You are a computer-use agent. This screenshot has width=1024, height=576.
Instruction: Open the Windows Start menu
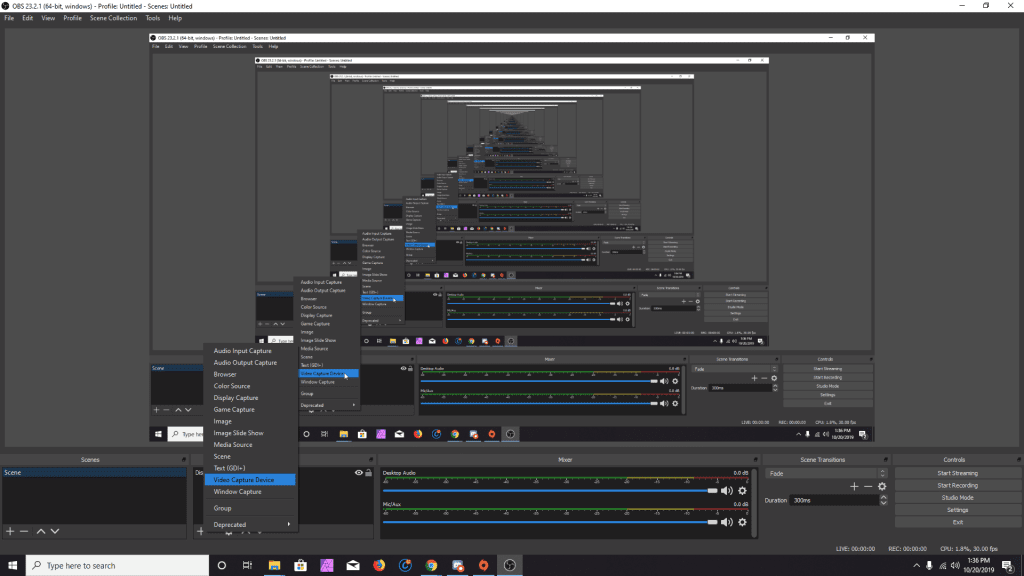click(12, 565)
